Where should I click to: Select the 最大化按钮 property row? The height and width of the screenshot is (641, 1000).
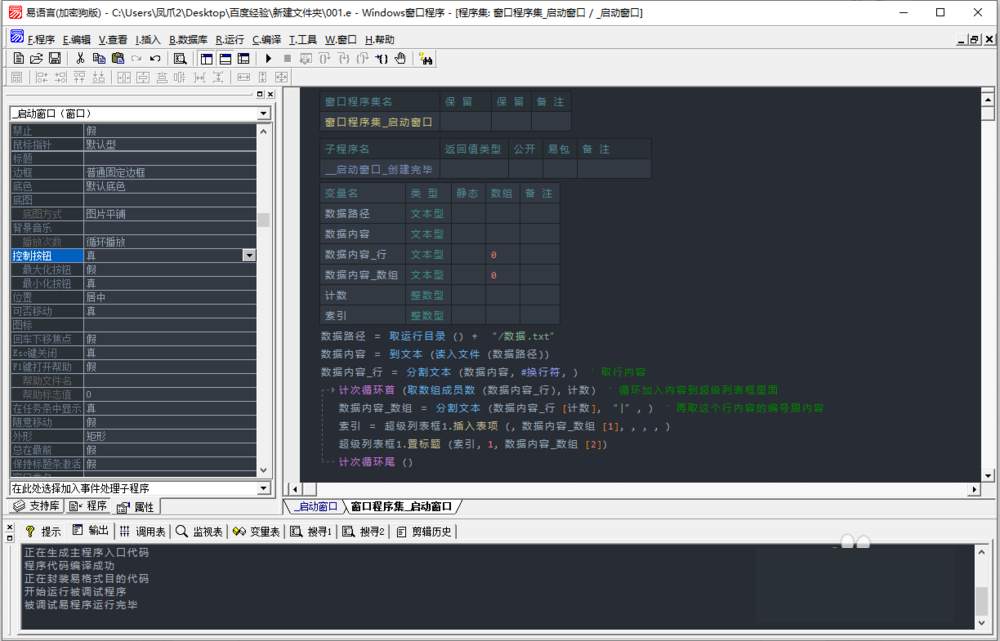point(133,269)
